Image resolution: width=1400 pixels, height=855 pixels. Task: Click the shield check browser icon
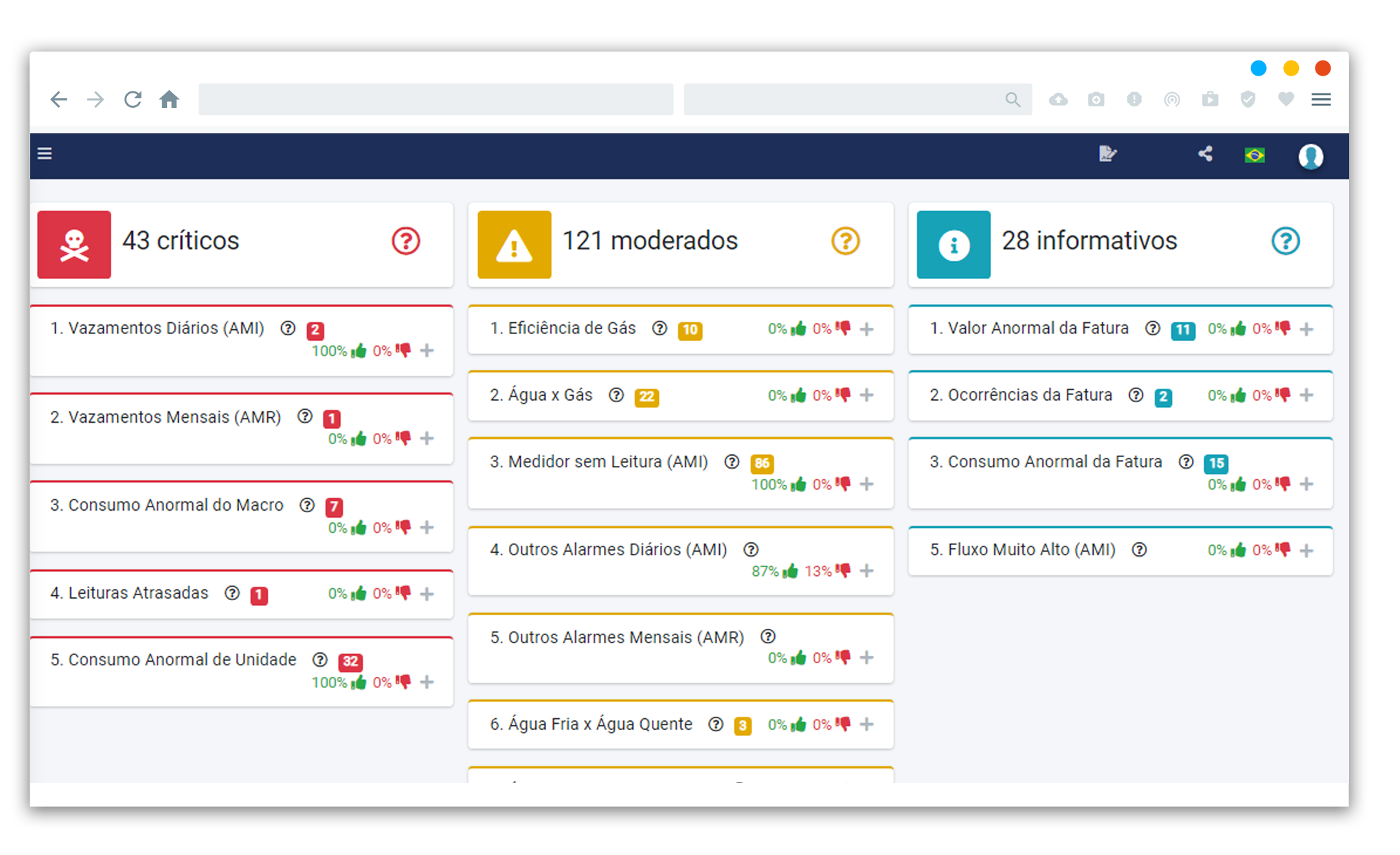point(1248,100)
